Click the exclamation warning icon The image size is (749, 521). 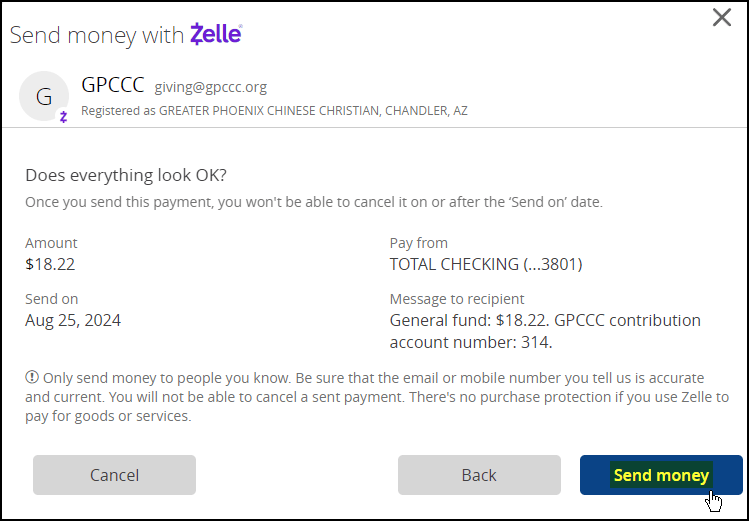point(32,377)
